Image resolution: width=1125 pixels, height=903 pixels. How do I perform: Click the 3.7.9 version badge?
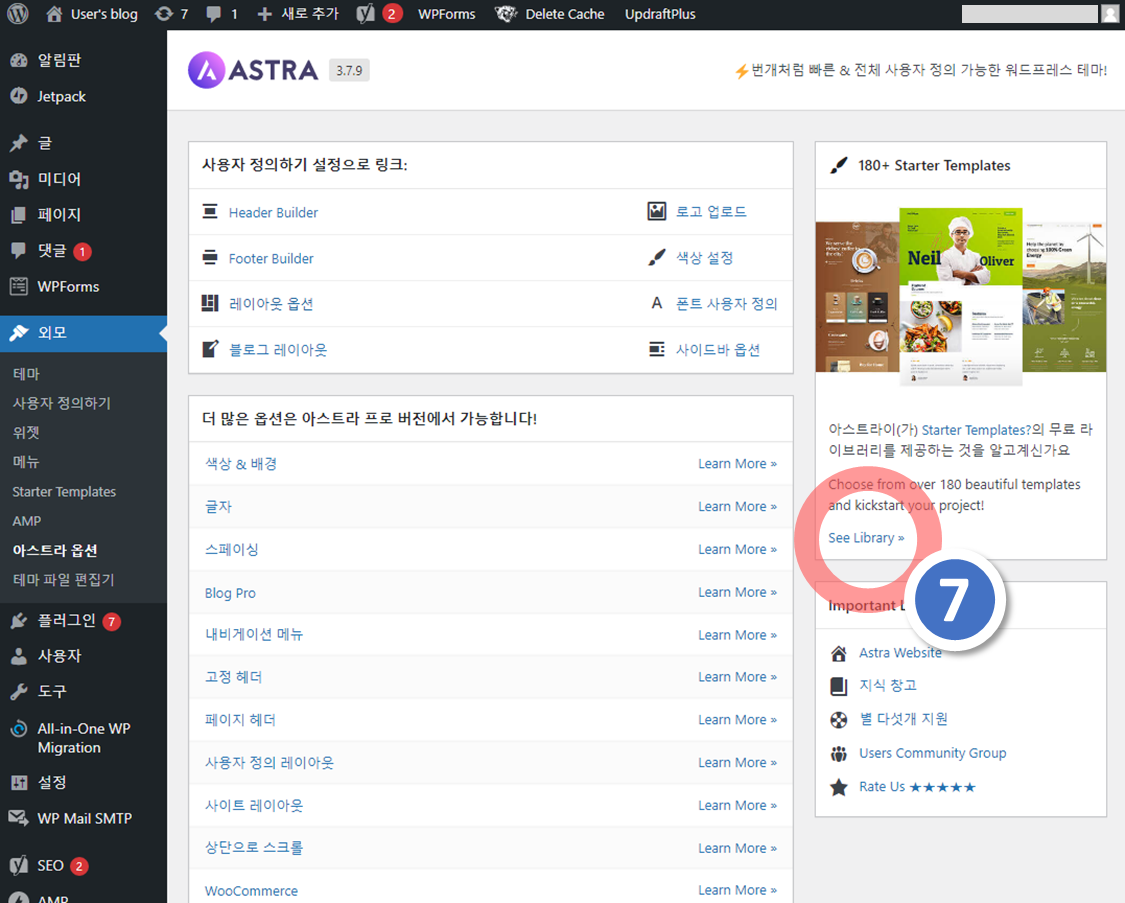(349, 70)
